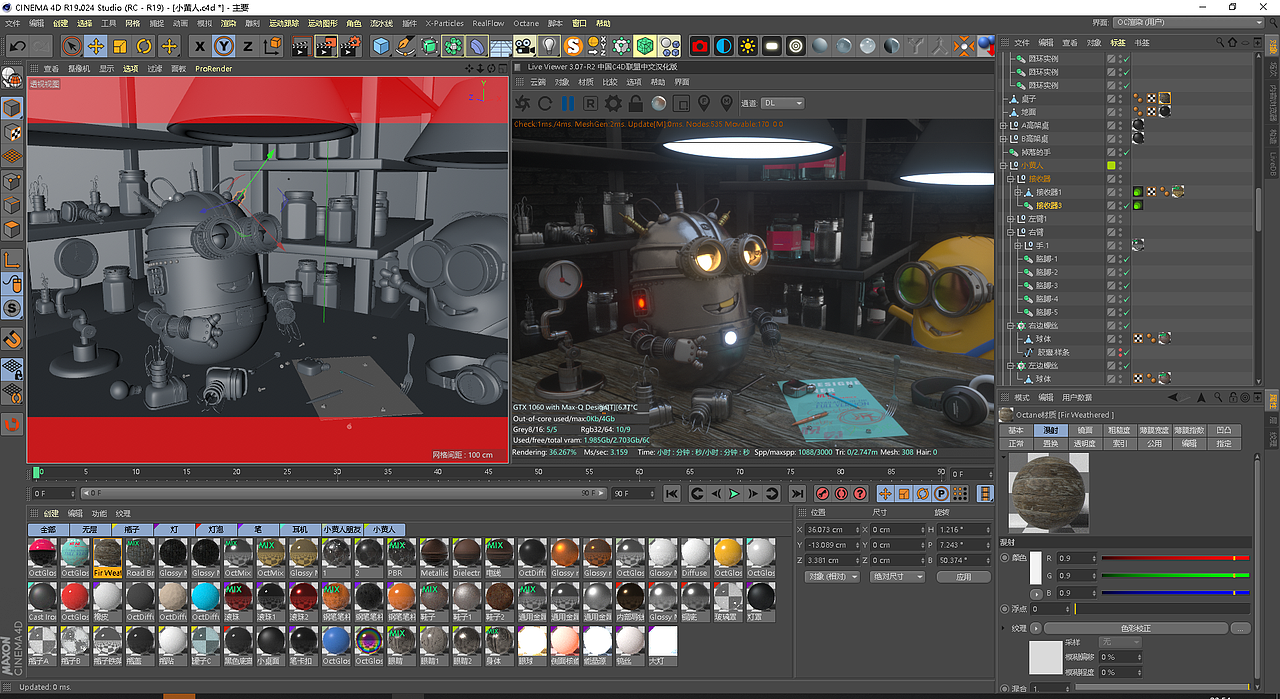Go to start of animation
The width and height of the screenshot is (1280, 699).
coord(673,493)
